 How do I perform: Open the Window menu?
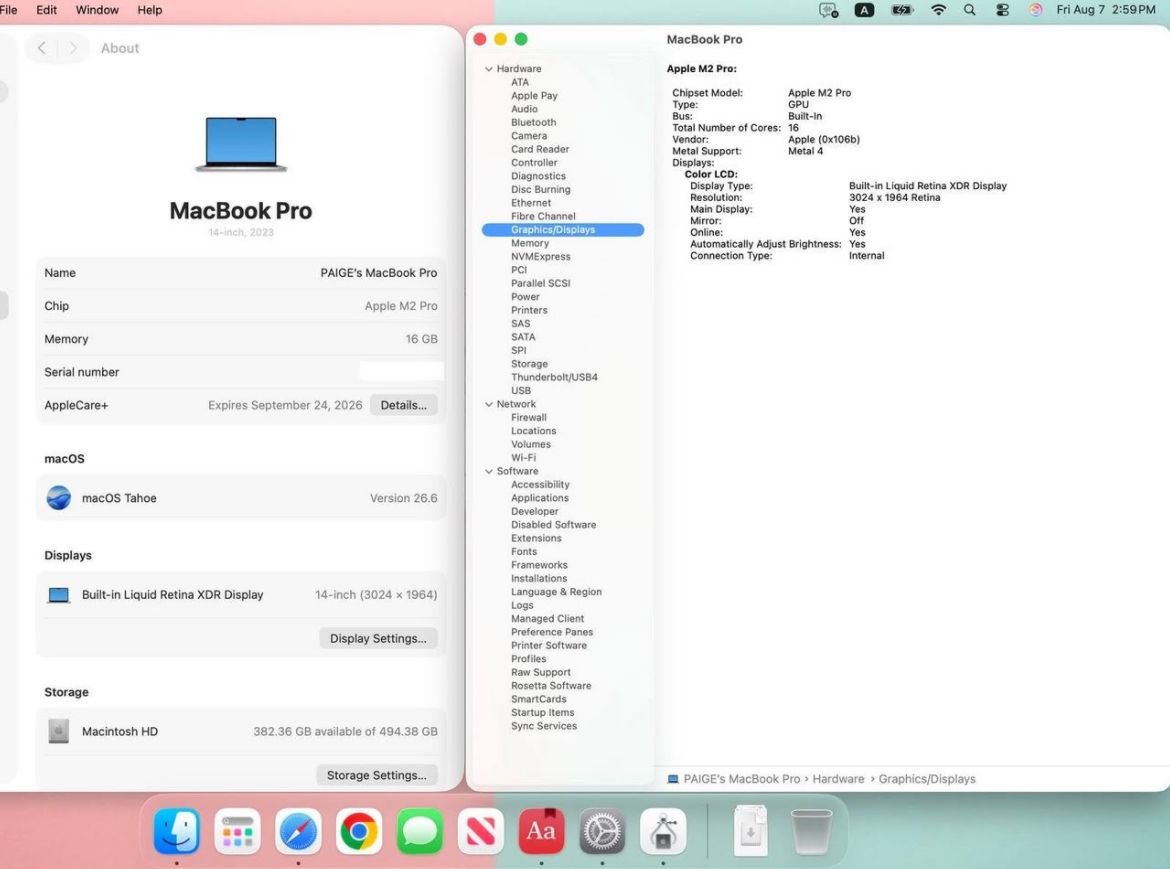[x=97, y=10]
